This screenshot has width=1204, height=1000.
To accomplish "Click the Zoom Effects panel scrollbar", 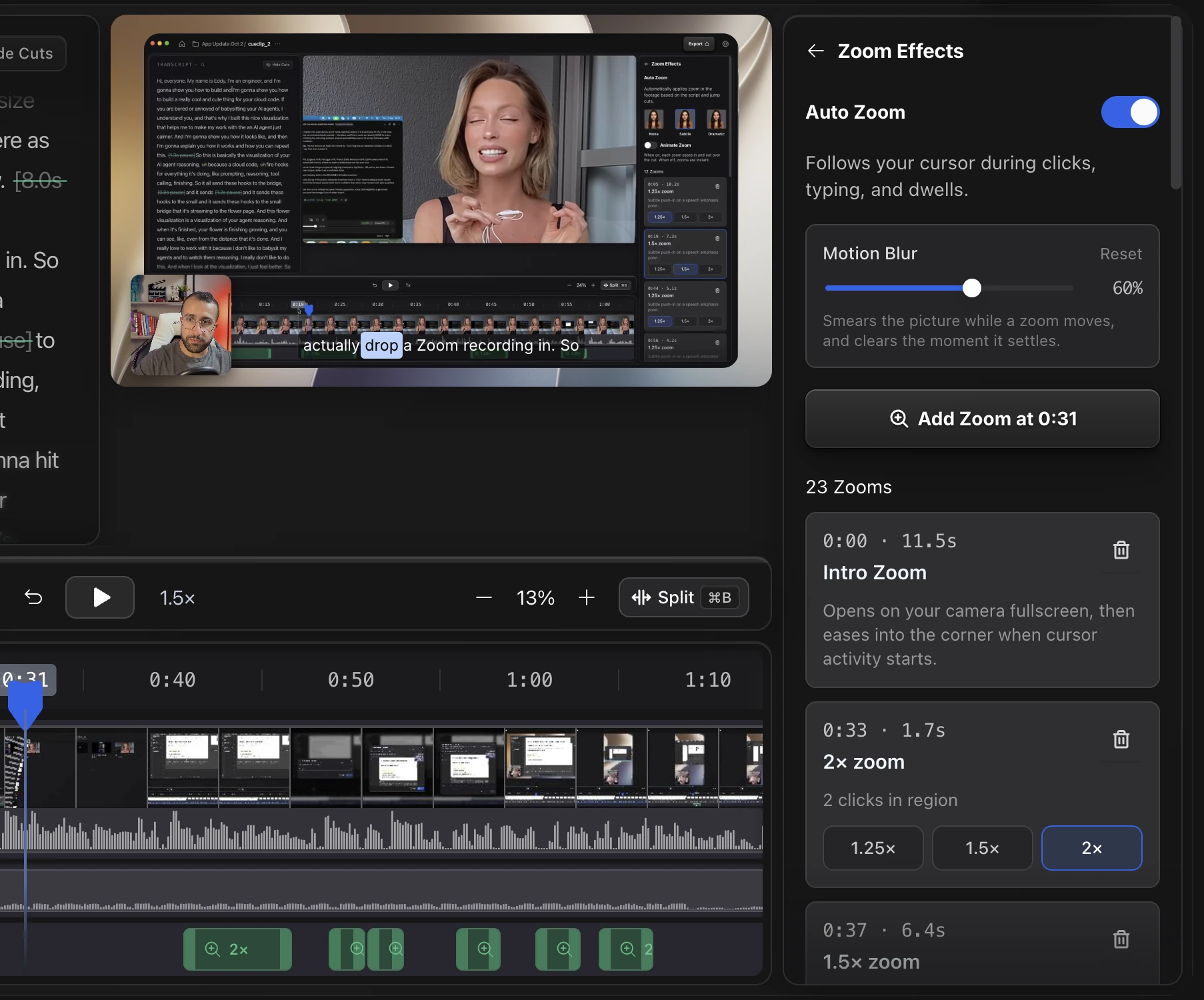I will tap(1176, 103).
